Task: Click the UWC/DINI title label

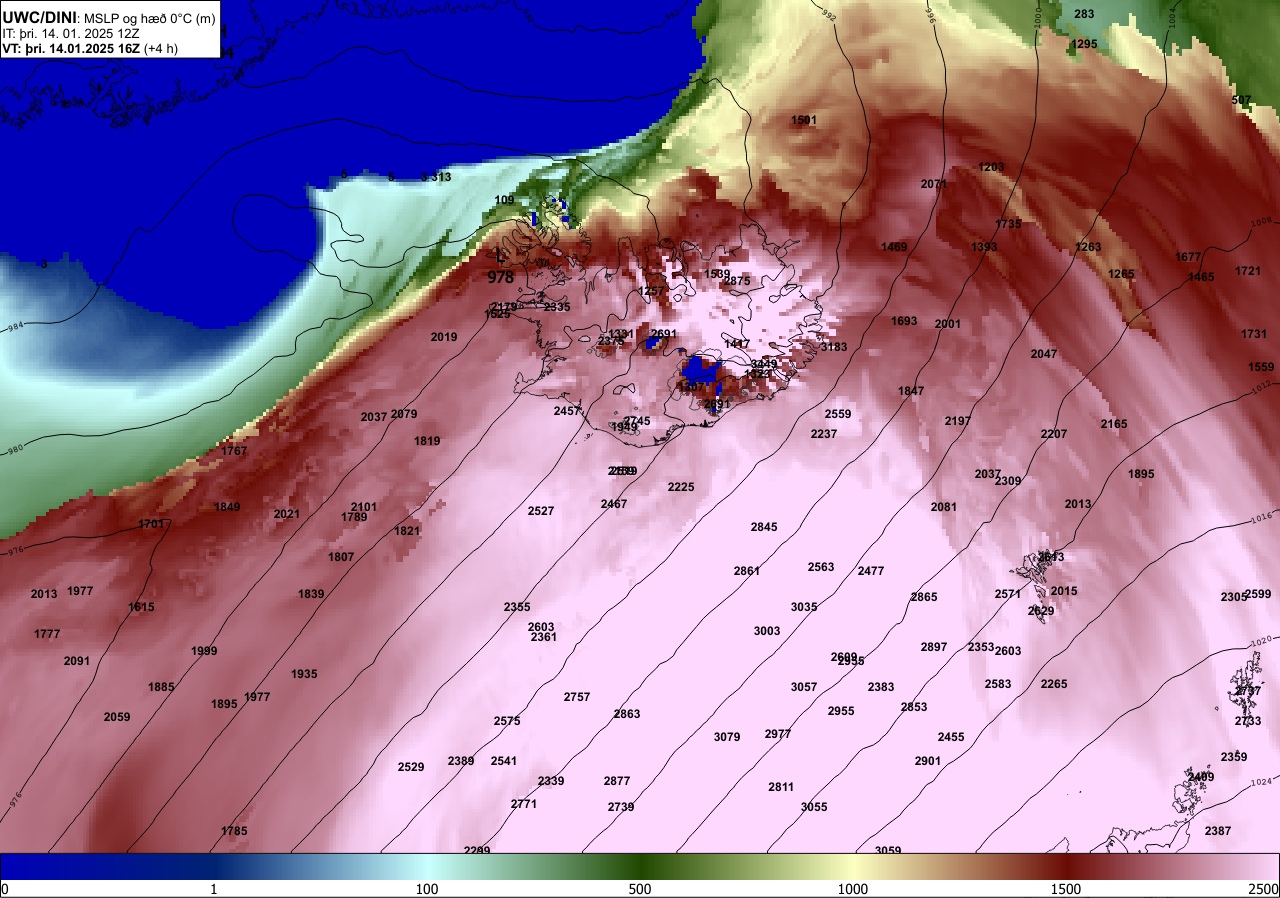Action: pos(39,18)
